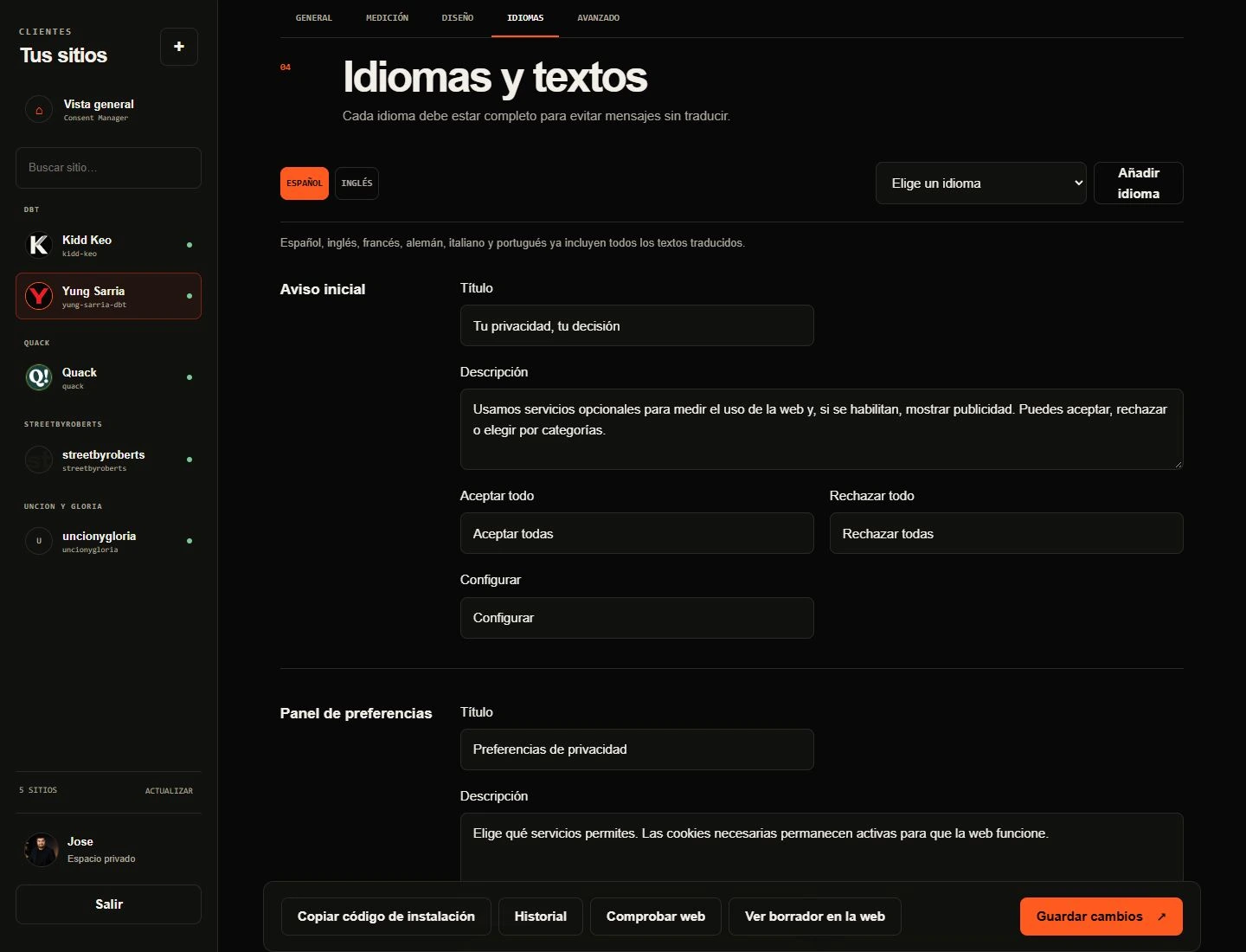Viewport: 1246px width, 952px height.
Task: Open the Avanzado tab
Action: [x=599, y=18]
